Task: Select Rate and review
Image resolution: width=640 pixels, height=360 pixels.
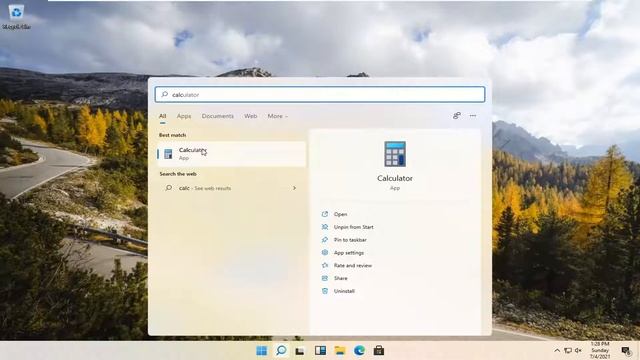Action: pos(353,266)
